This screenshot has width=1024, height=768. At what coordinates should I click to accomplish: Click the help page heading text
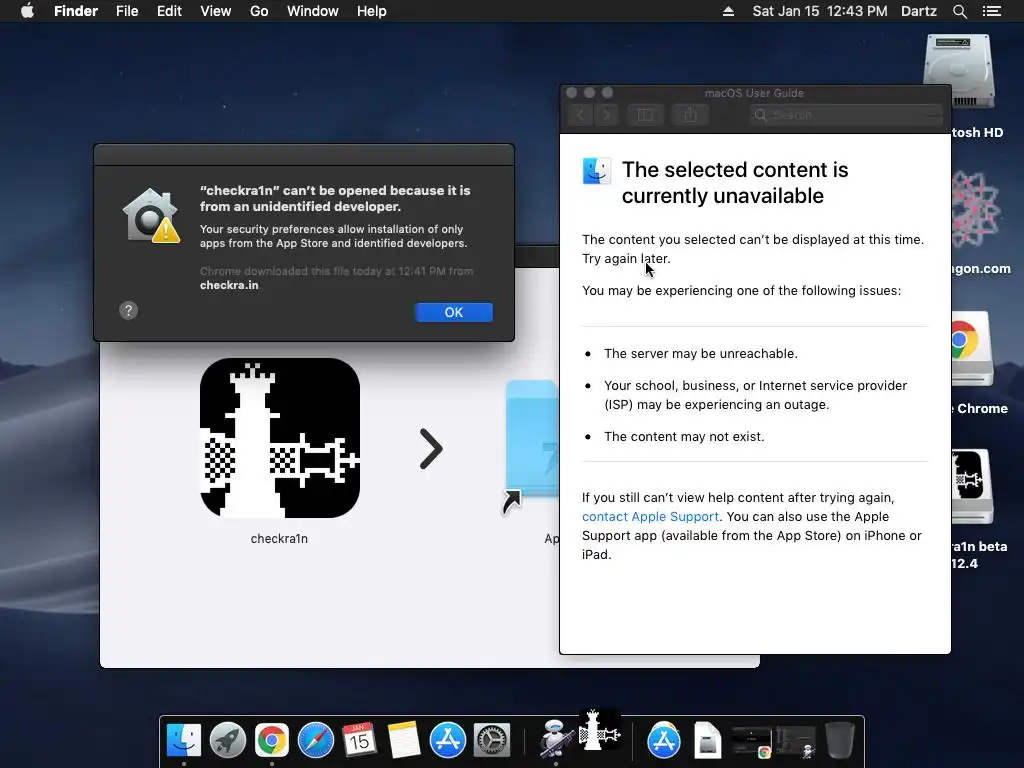point(735,183)
